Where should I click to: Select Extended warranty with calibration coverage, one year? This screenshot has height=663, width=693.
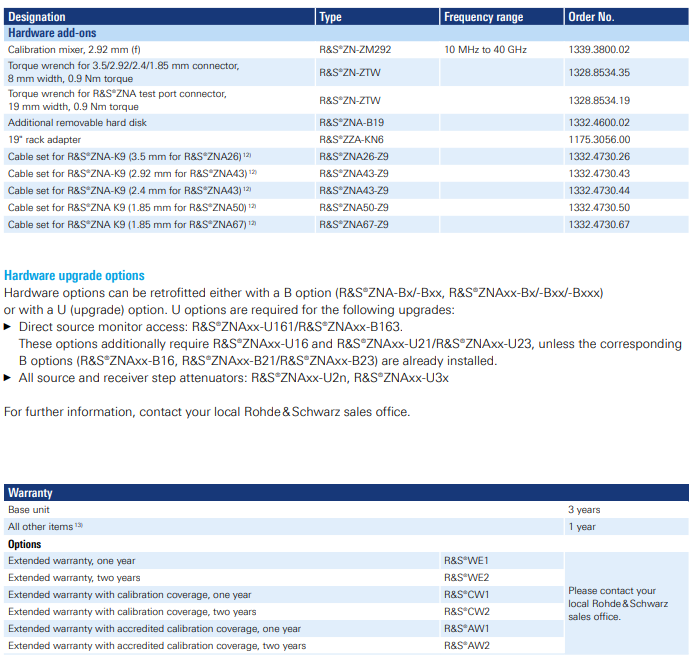[x=129, y=595]
